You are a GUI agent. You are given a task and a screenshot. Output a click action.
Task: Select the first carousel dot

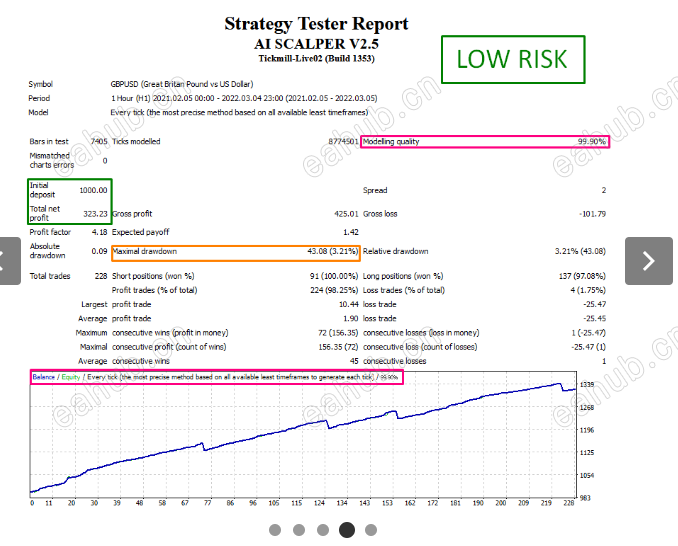tap(275, 530)
